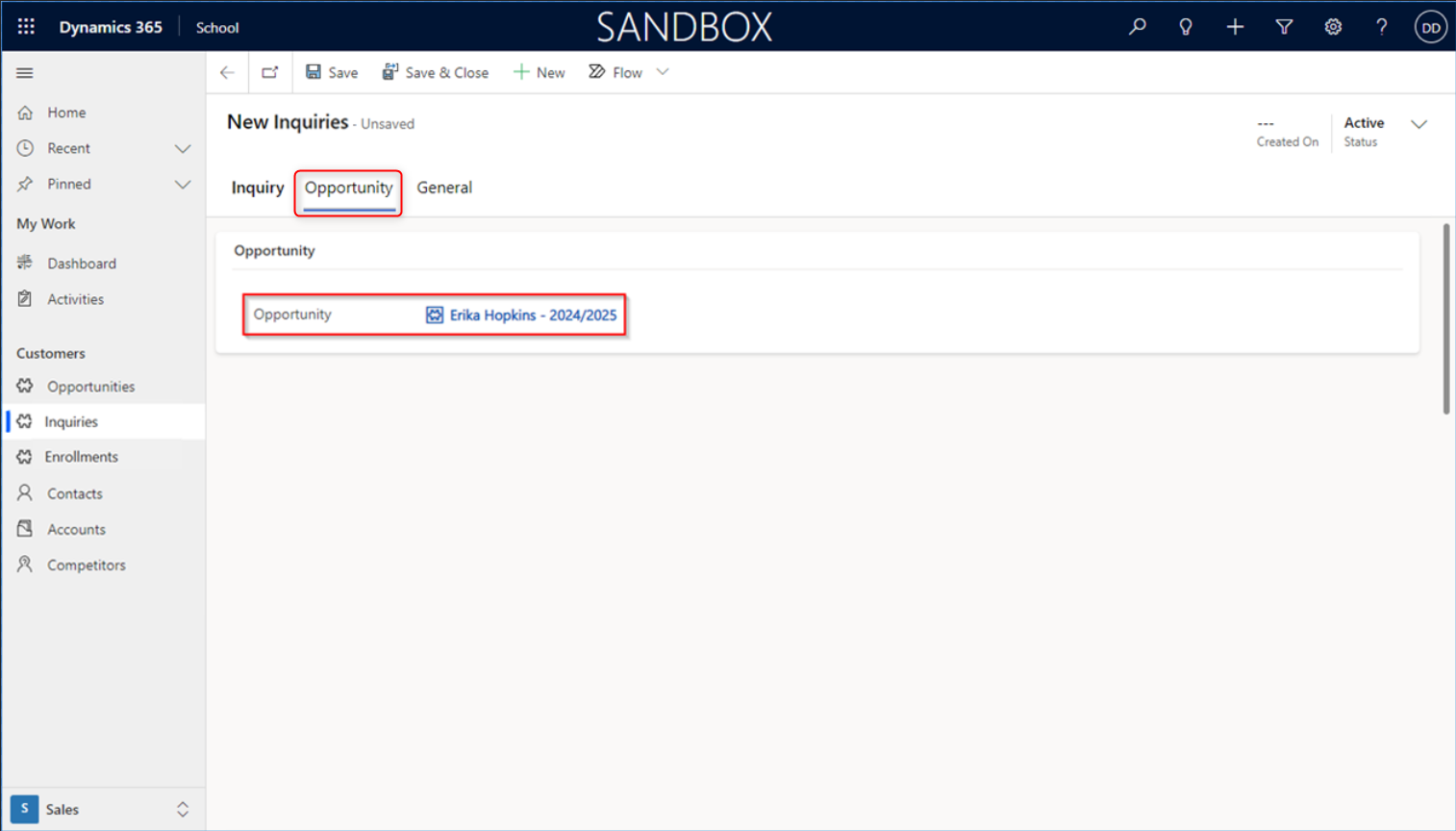Screen dimensions: 1456x831
Task: Open the settings gear icon
Action: [1333, 27]
